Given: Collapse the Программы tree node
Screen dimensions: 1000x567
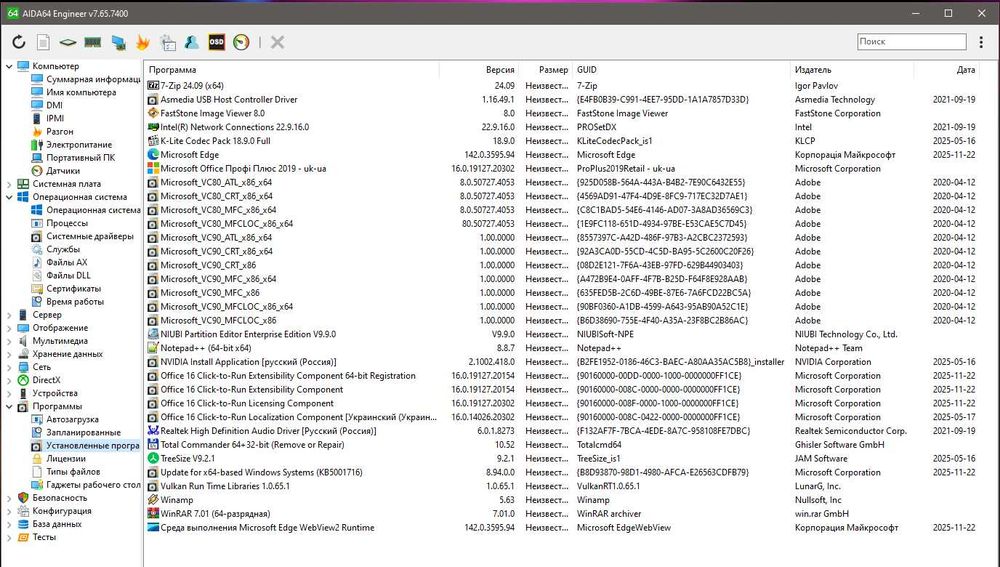Looking at the screenshot, I should click(9, 406).
